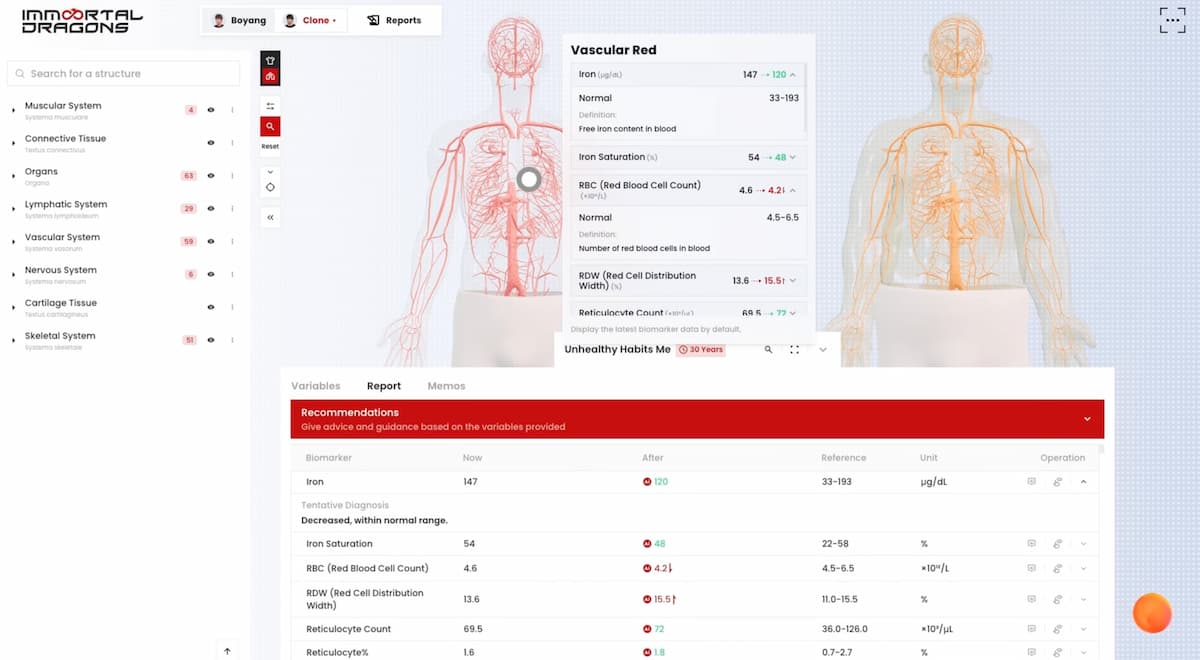Click the shirt body-surface view icon

pos(270,60)
